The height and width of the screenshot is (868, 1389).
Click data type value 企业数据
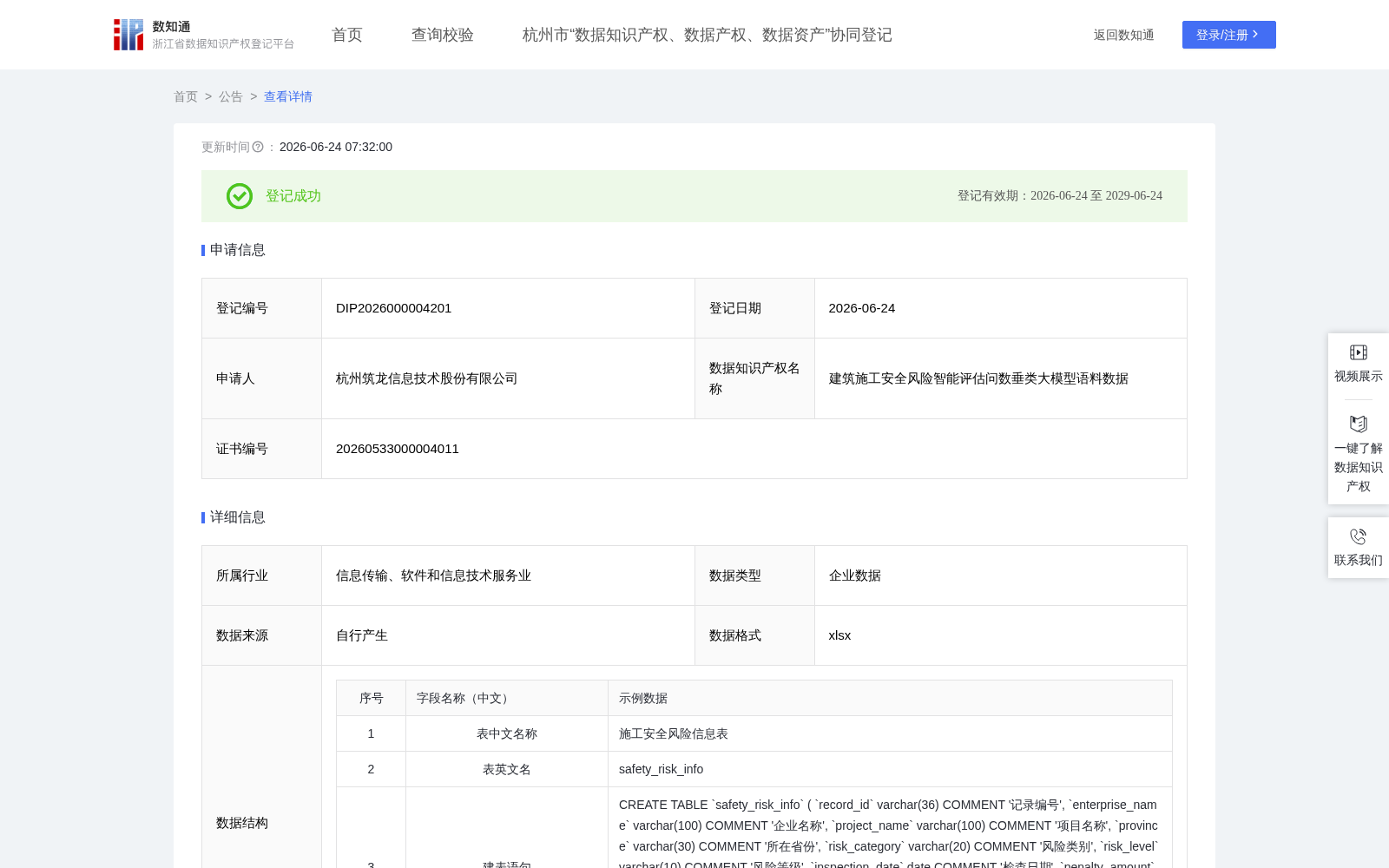[855, 575]
